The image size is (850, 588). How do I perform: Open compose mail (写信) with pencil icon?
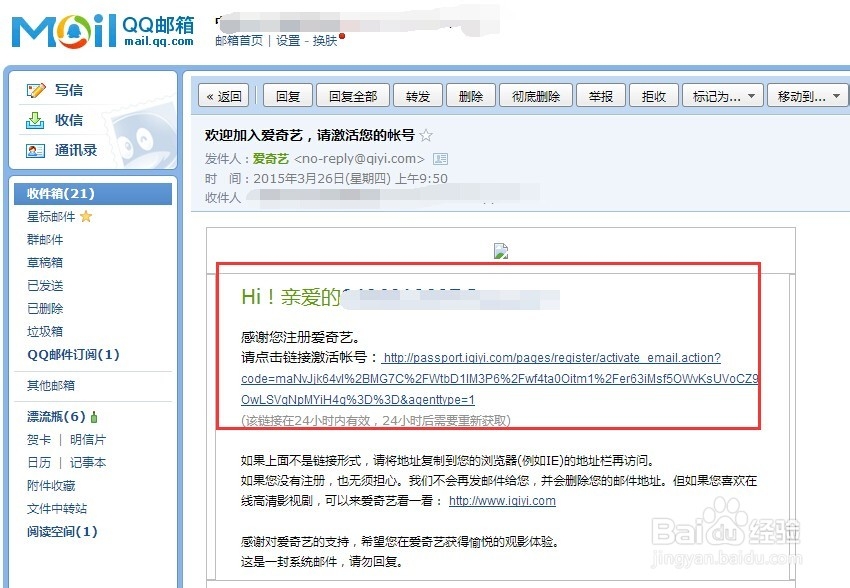36,90
